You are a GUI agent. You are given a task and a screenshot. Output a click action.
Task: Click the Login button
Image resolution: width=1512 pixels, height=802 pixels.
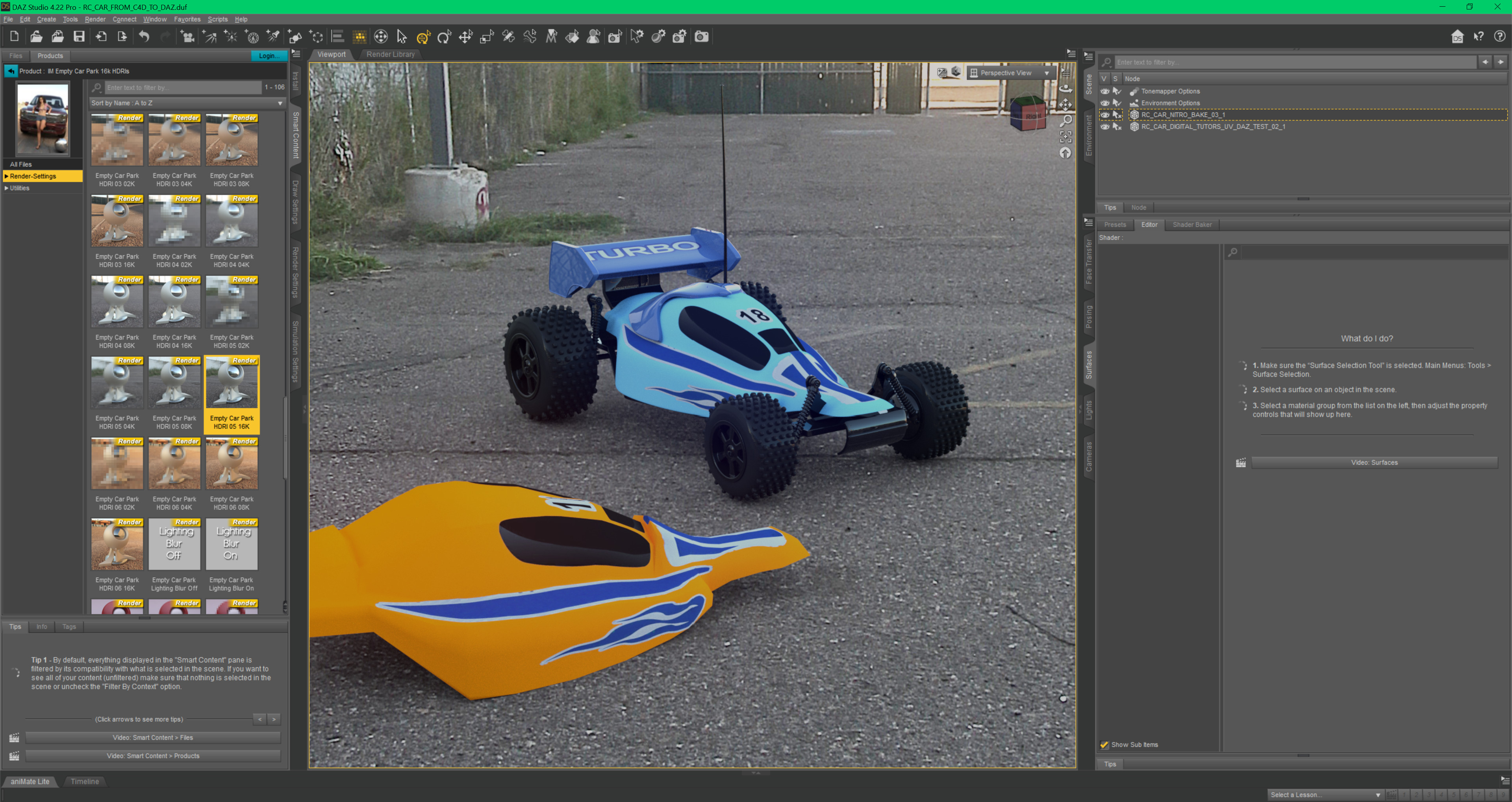point(269,56)
